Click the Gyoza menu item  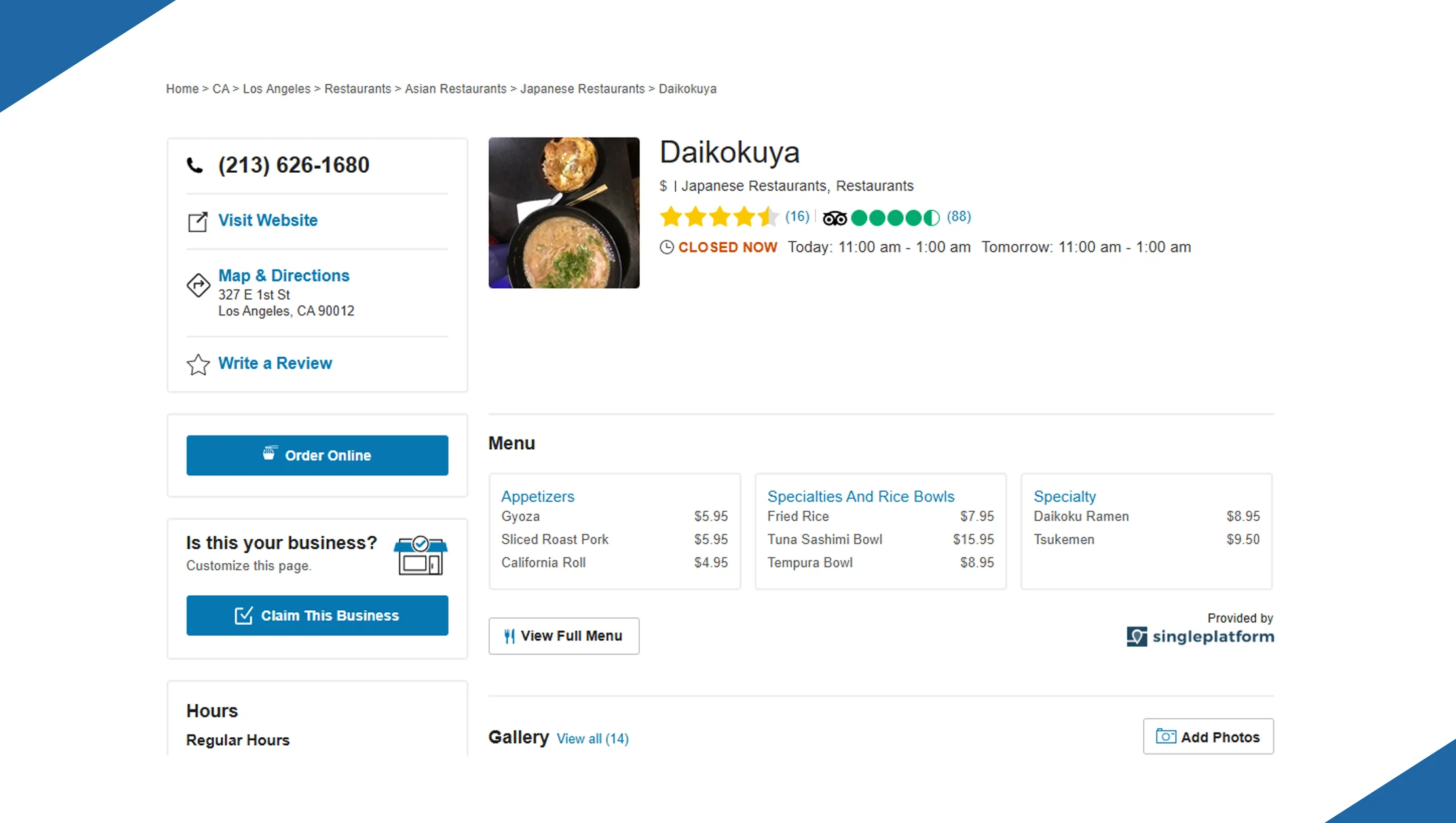[521, 517]
